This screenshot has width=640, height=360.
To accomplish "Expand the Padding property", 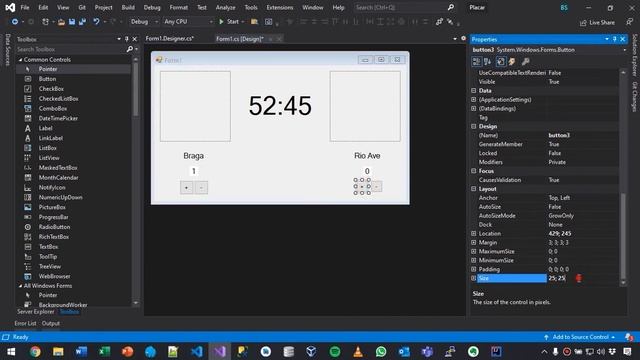I will coord(473,269).
